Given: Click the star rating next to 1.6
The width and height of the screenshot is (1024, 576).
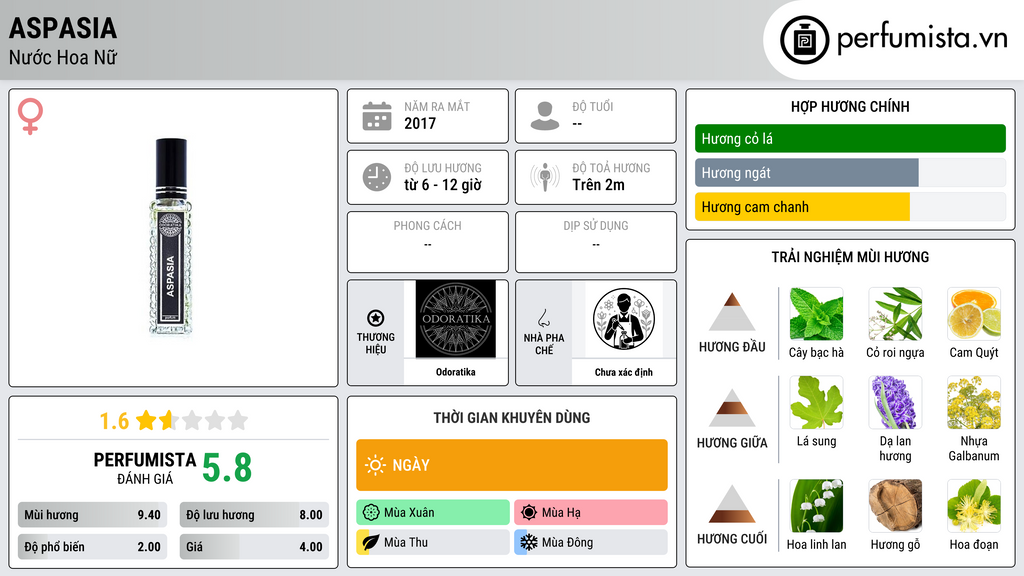Looking at the screenshot, I should tap(192, 420).
